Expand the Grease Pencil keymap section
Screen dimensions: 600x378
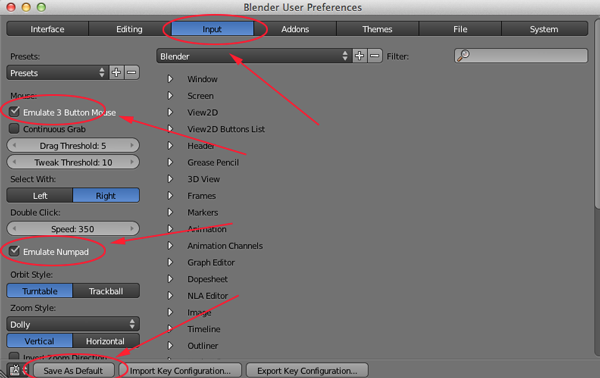(170, 162)
